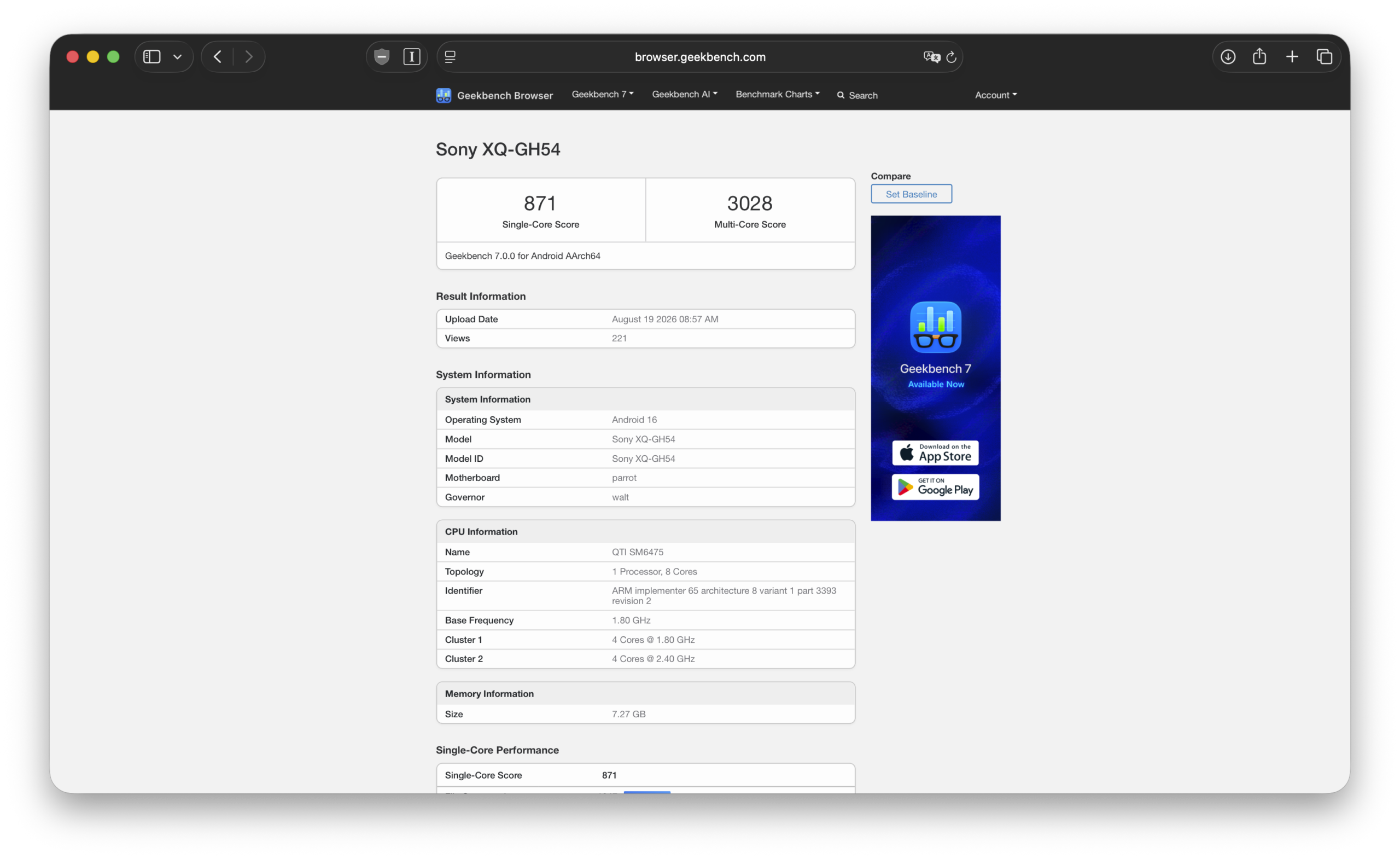This screenshot has width=1400, height=859.
Task: Click the Geekbench 7.0.0 for Android AArch64 text
Action: 522,256
